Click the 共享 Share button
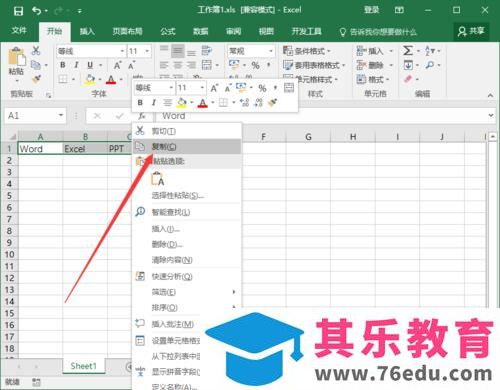 pos(471,31)
